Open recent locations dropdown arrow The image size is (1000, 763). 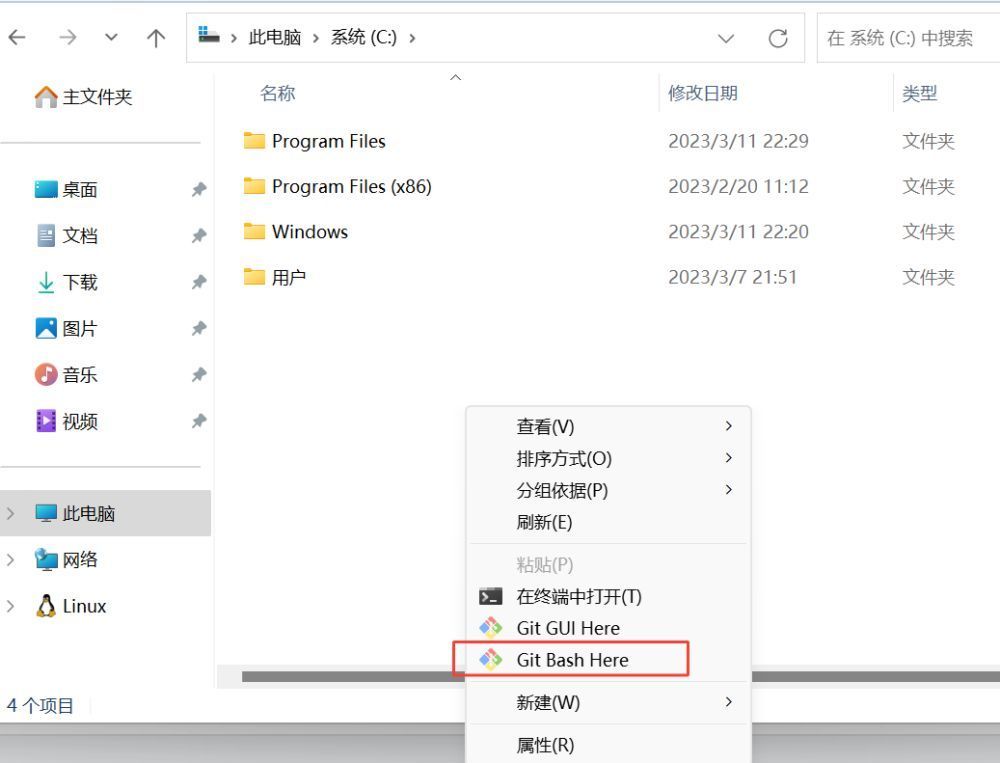111,38
